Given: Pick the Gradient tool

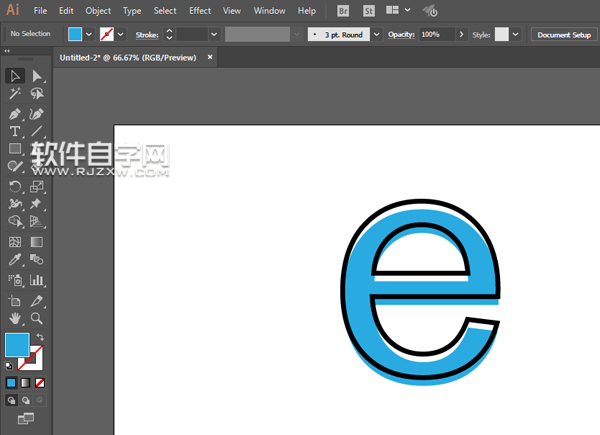Looking at the screenshot, I should 37,242.
